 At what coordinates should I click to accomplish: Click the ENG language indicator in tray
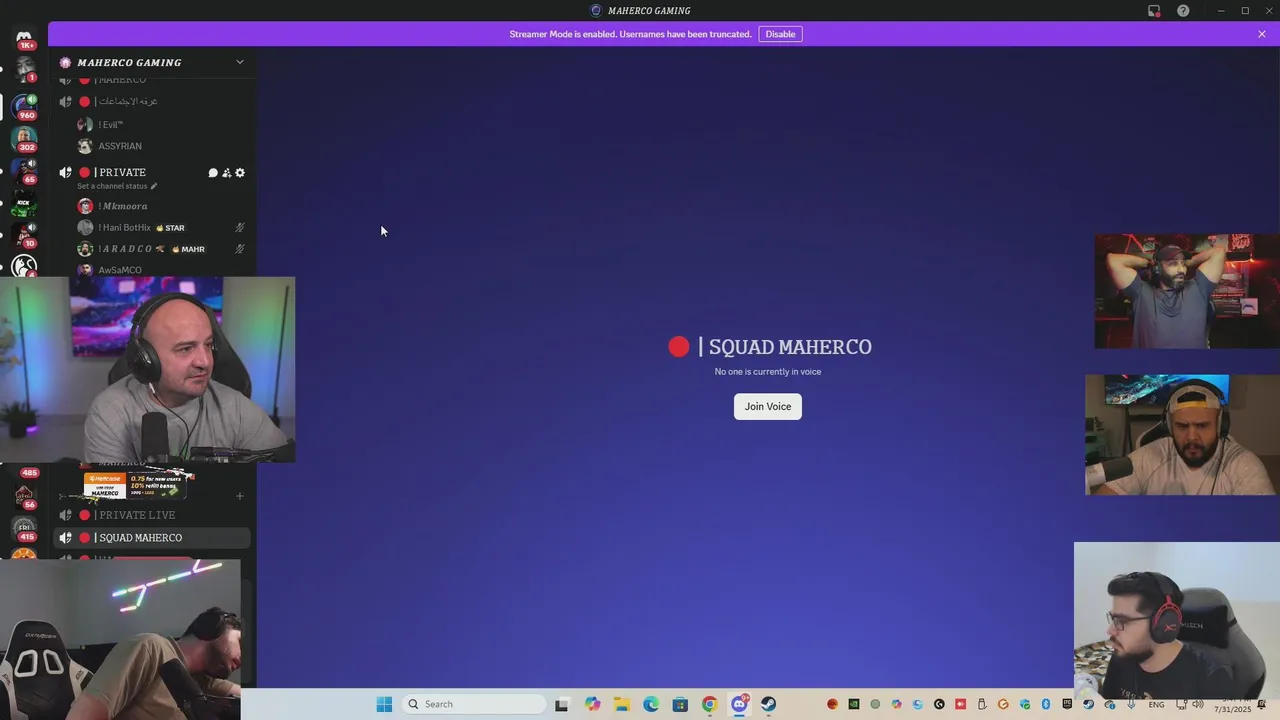[x=1156, y=705]
